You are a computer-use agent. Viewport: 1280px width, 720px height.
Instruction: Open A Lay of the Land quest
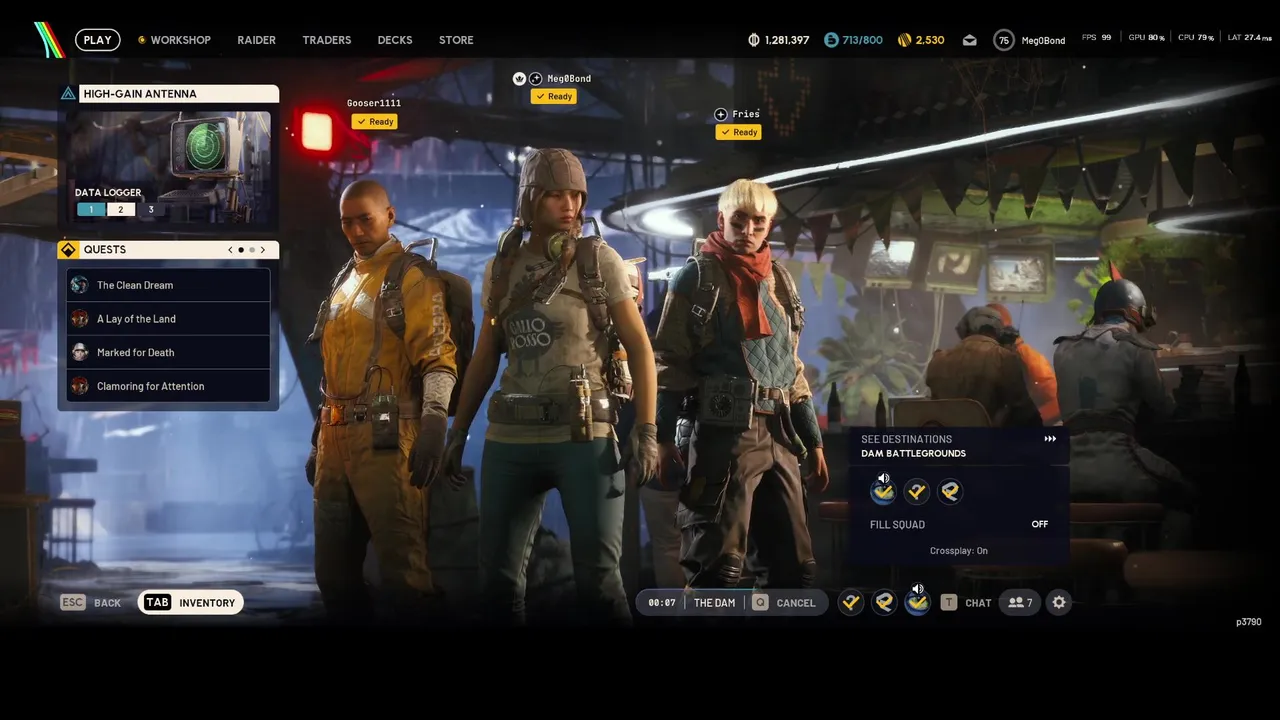click(x=168, y=319)
